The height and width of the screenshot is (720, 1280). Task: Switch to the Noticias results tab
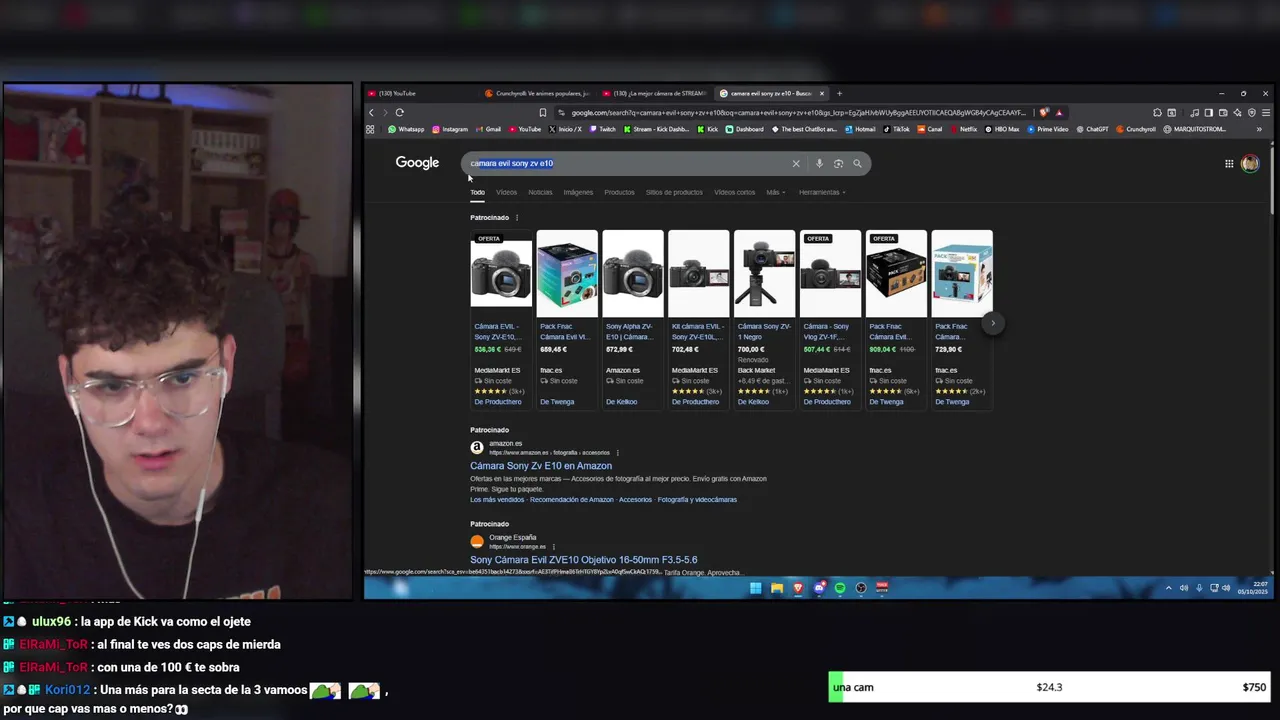pos(540,192)
